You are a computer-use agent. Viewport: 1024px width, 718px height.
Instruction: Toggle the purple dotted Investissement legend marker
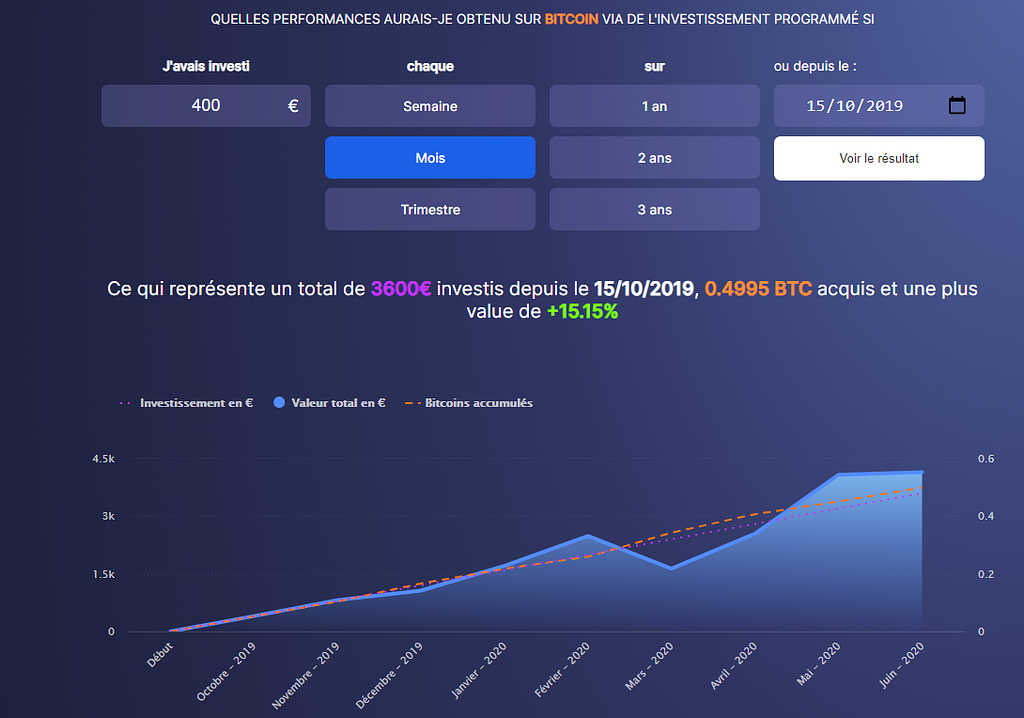(125, 403)
